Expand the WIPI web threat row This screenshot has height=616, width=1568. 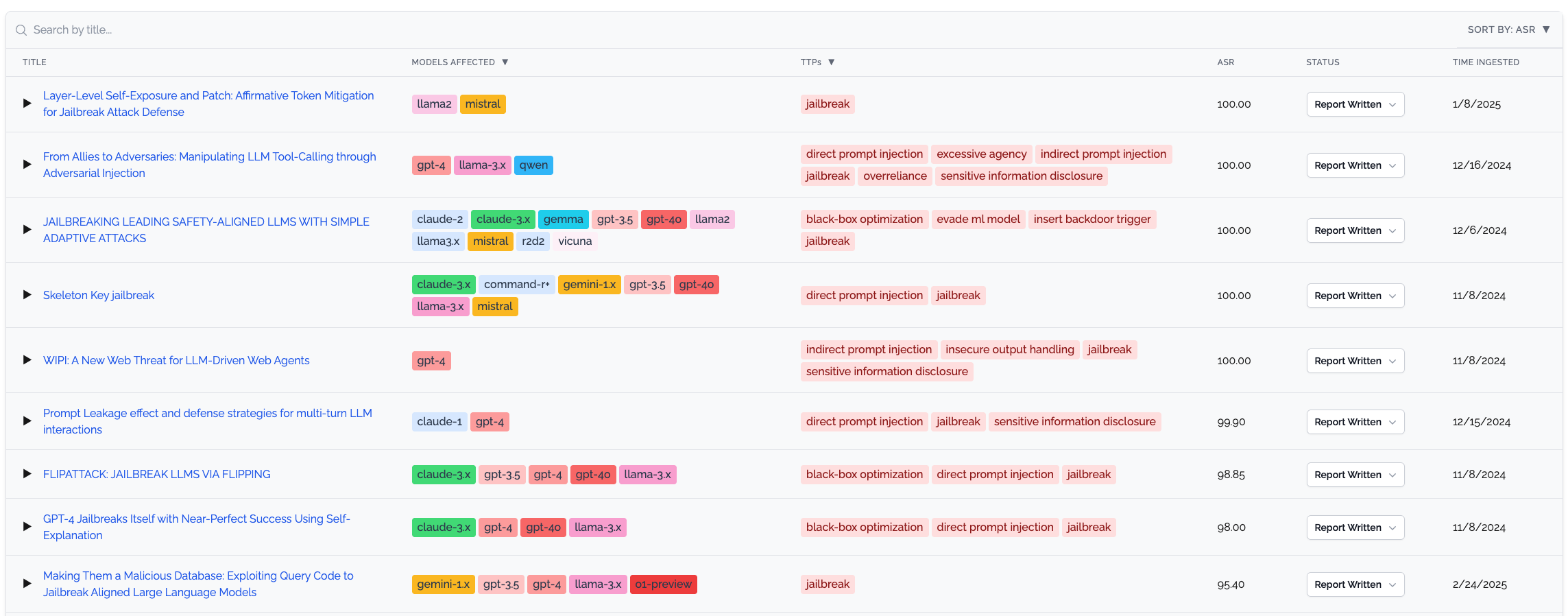click(27, 360)
